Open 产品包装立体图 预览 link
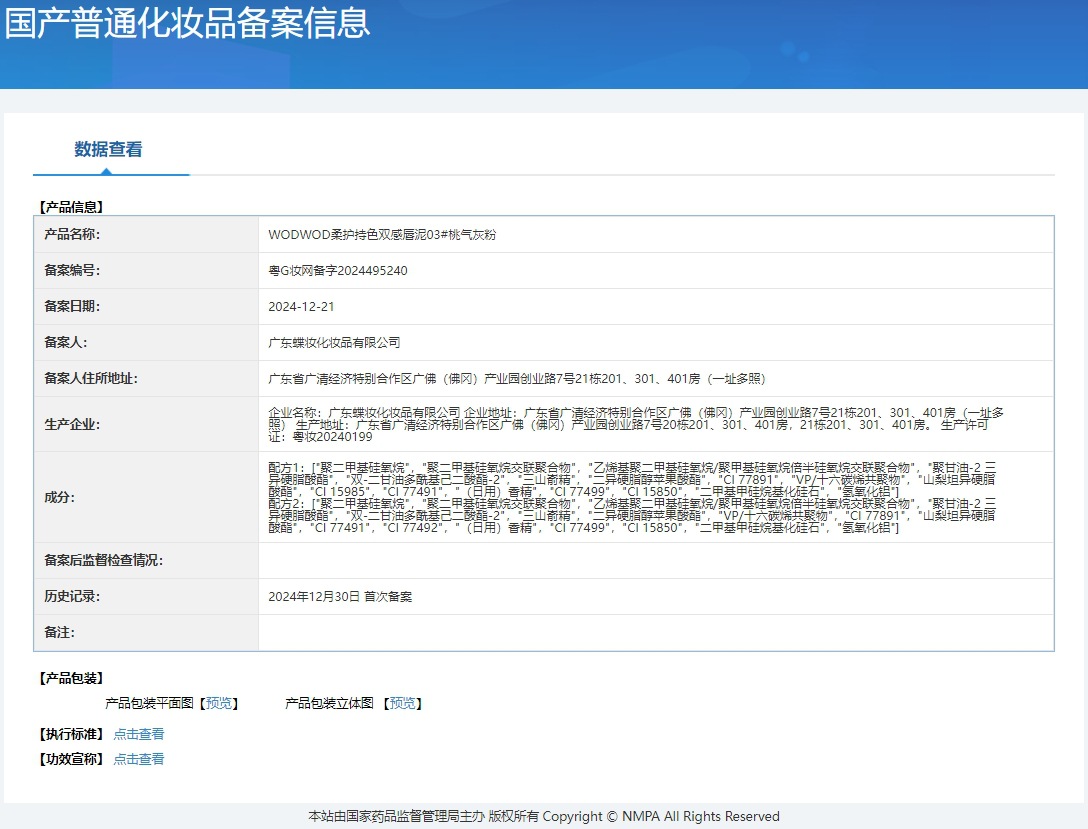This screenshot has width=1088, height=829. pos(402,703)
